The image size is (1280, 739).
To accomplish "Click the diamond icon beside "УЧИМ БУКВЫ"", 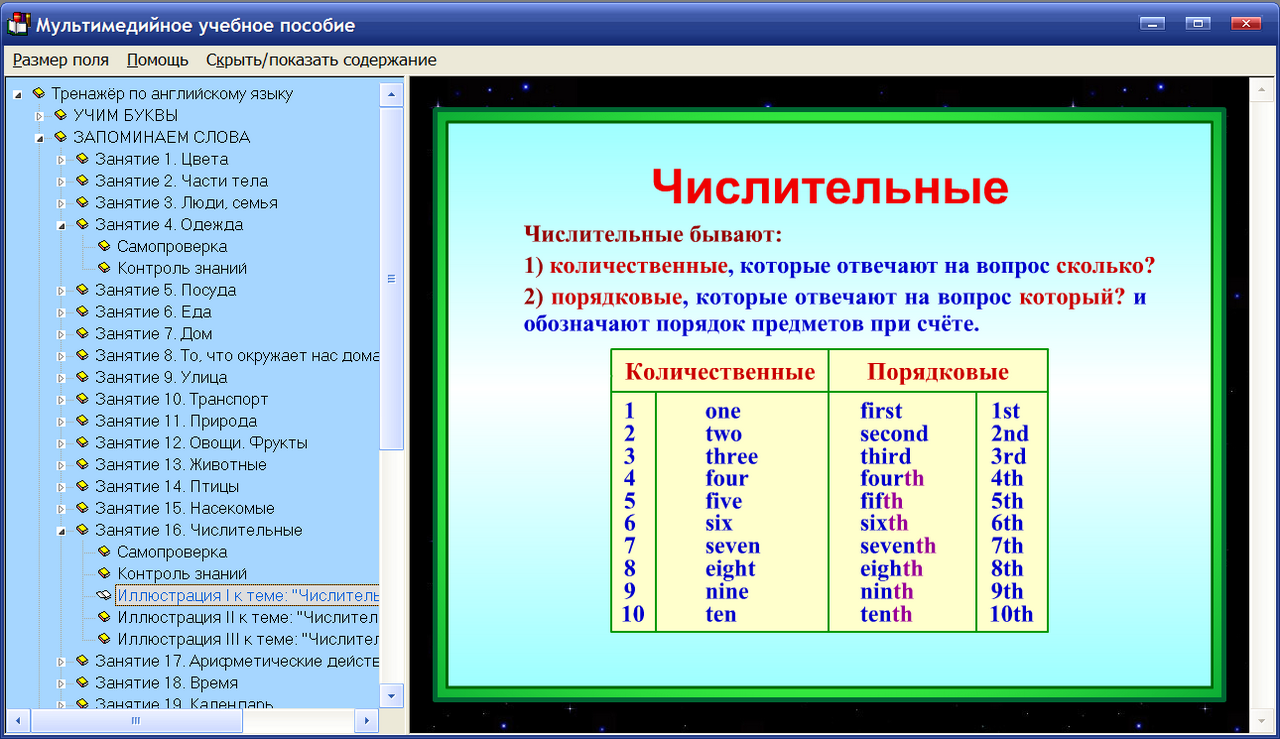I will pos(63,115).
